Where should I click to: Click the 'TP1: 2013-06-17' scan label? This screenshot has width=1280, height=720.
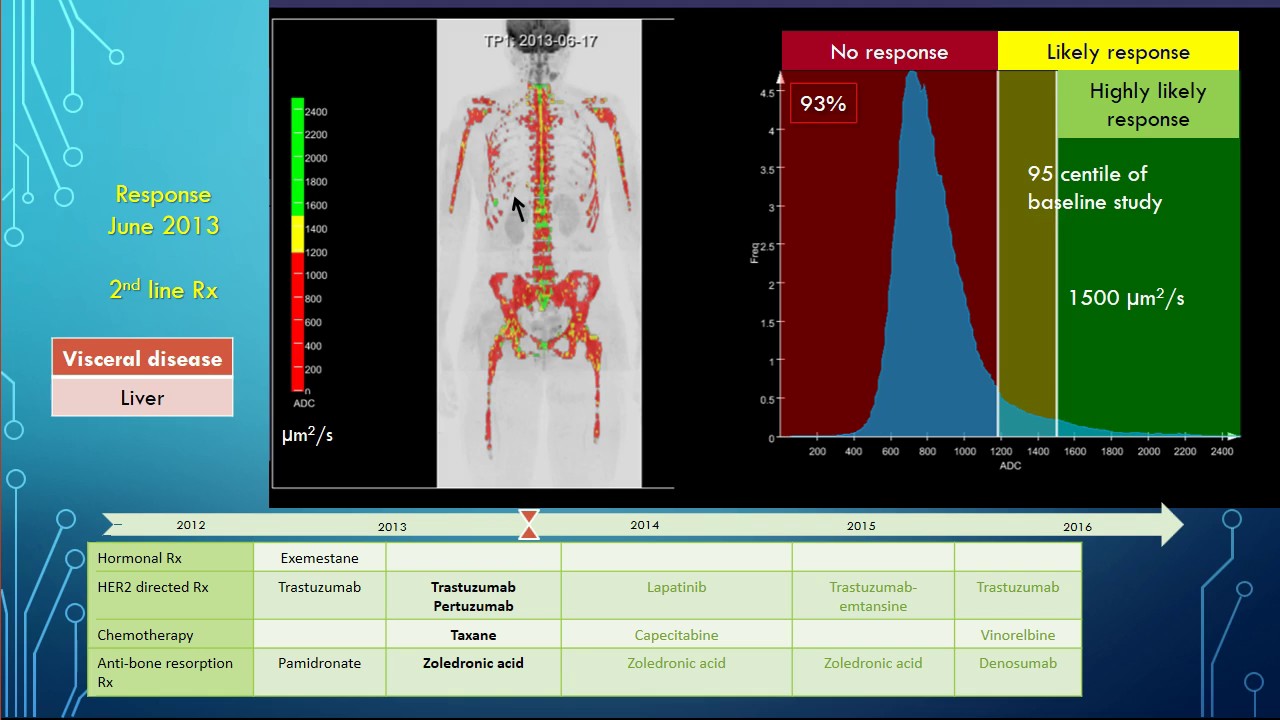541,41
